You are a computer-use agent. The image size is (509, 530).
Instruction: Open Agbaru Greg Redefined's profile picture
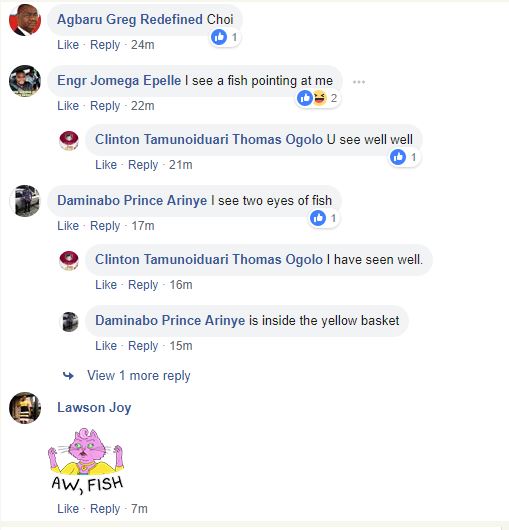[25, 20]
